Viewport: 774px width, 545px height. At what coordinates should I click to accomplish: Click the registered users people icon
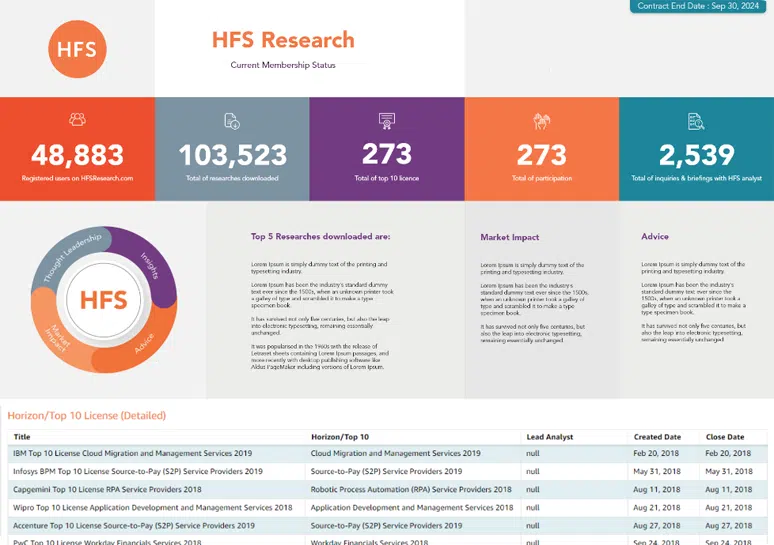pyautogui.click(x=77, y=119)
